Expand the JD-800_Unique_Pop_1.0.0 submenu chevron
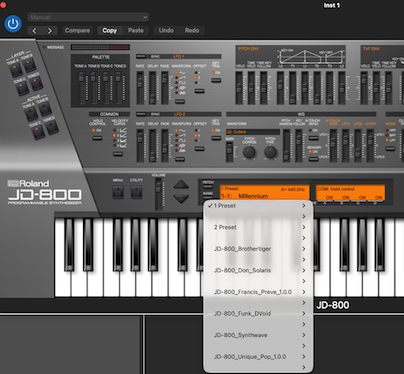 pos(304,357)
